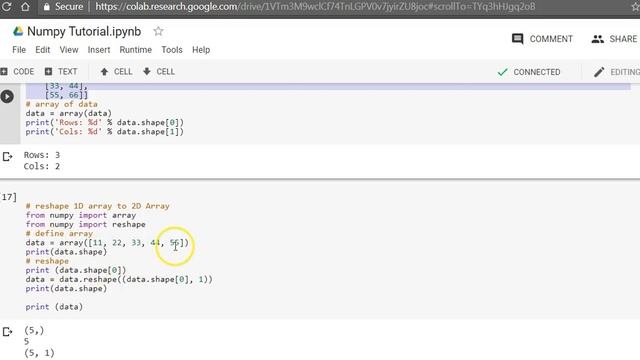This screenshot has height=360, width=640.
Task: Click the 'Rows: 3' output text
Action: pos(42,155)
